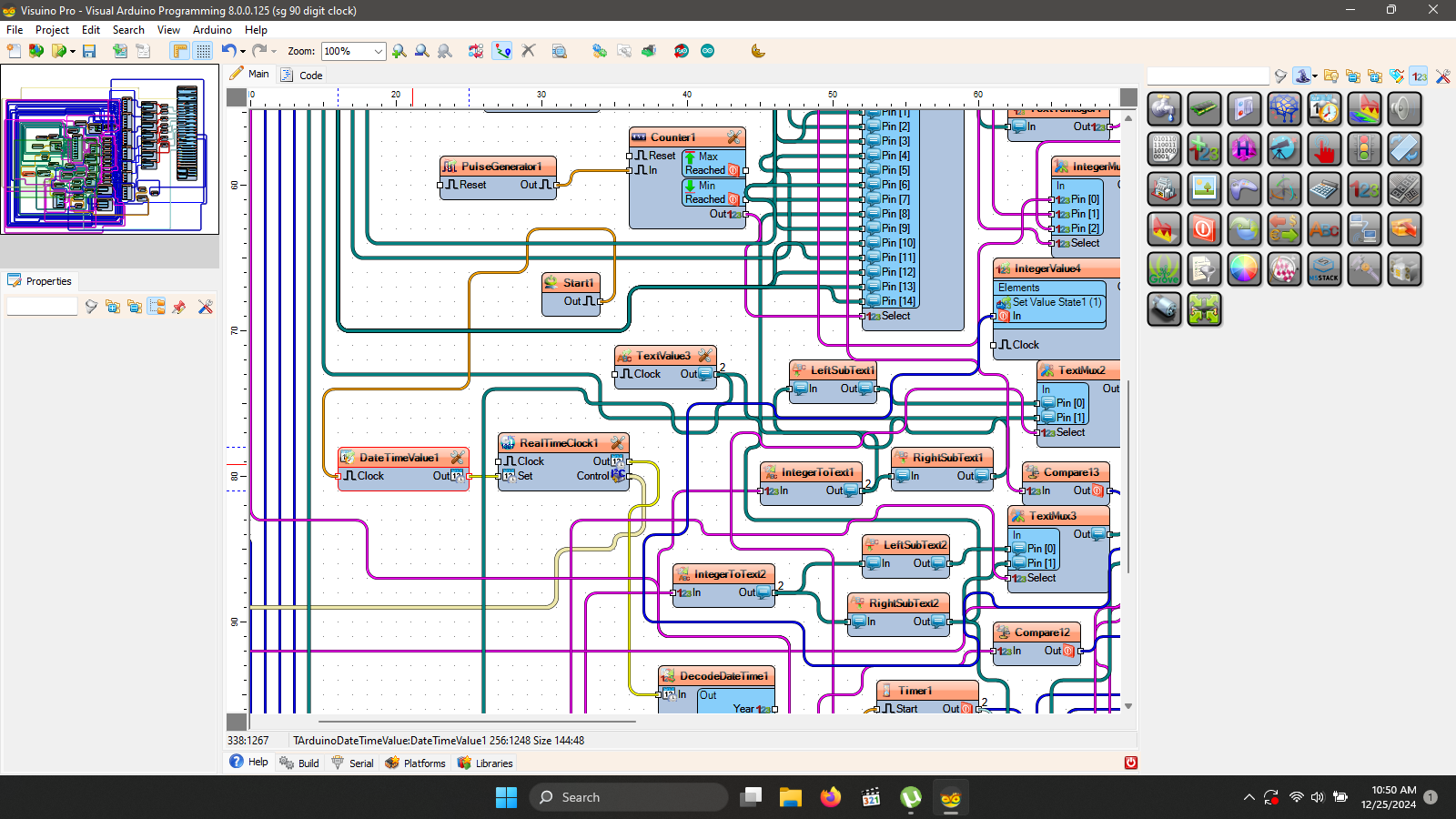The image size is (1456, 819).
Task: Click the Zoom In magnifier icon
Action: tap(399, 51)
